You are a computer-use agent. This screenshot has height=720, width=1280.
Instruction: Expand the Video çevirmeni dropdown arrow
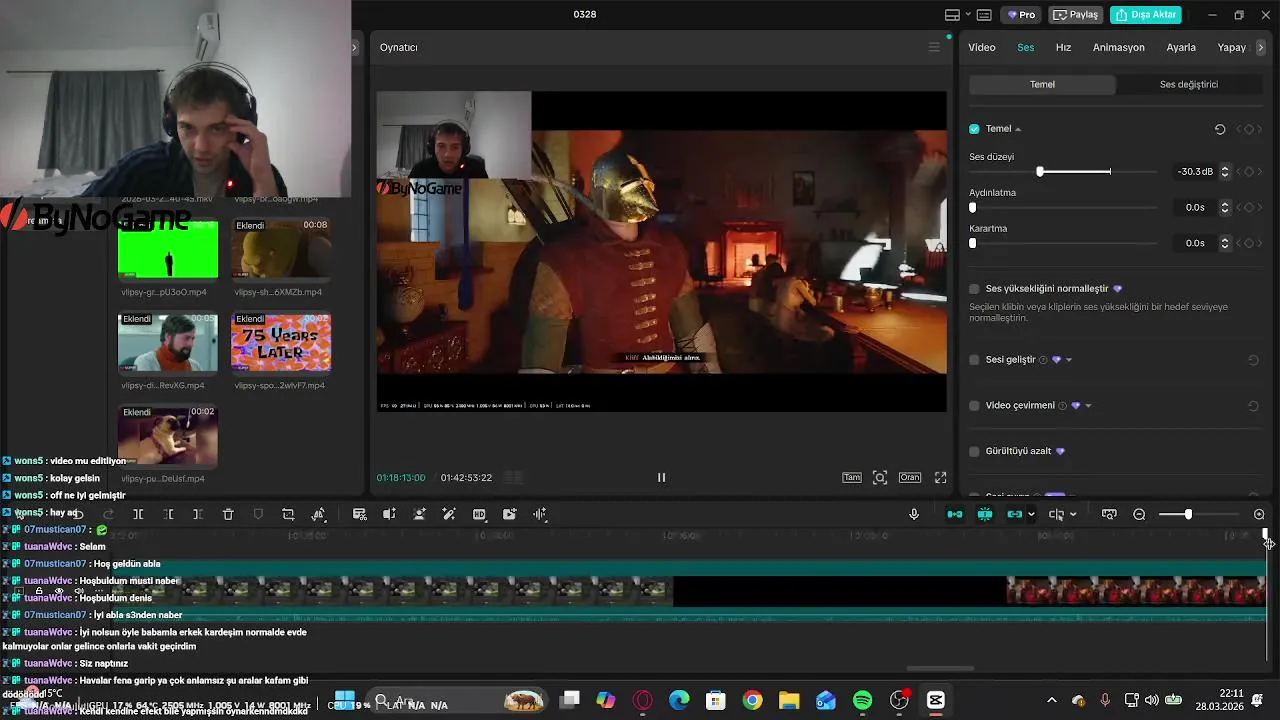(1088, 406)
